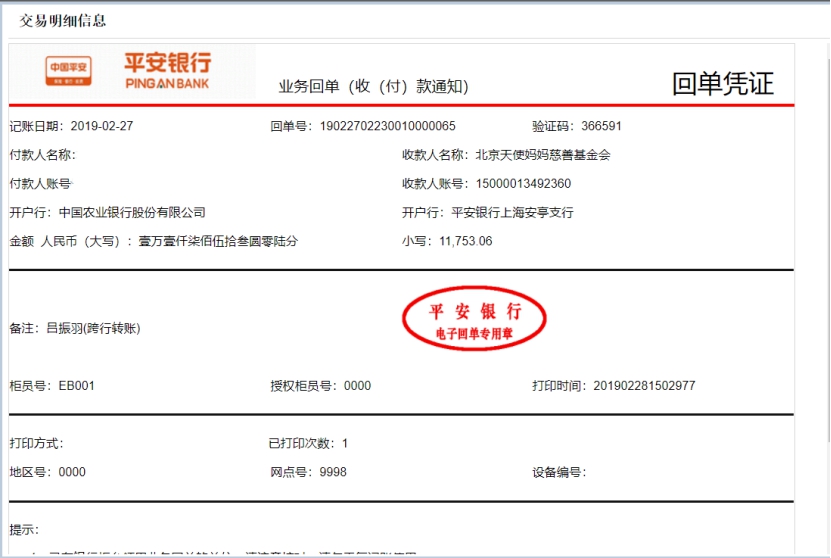Select the 记账日期 2019-02-27 text
This screenshot has height=558, width=831.
72,126
